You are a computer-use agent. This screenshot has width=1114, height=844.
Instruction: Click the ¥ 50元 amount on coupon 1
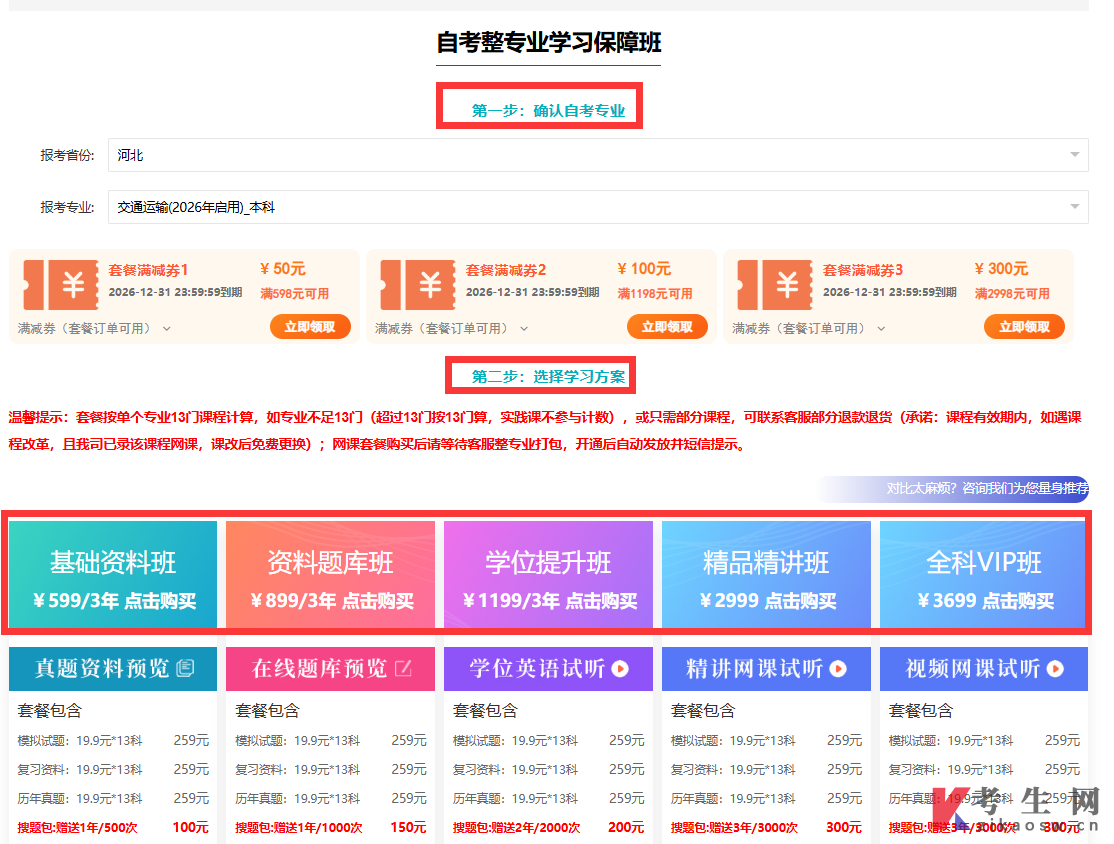[x=283, y=269]
